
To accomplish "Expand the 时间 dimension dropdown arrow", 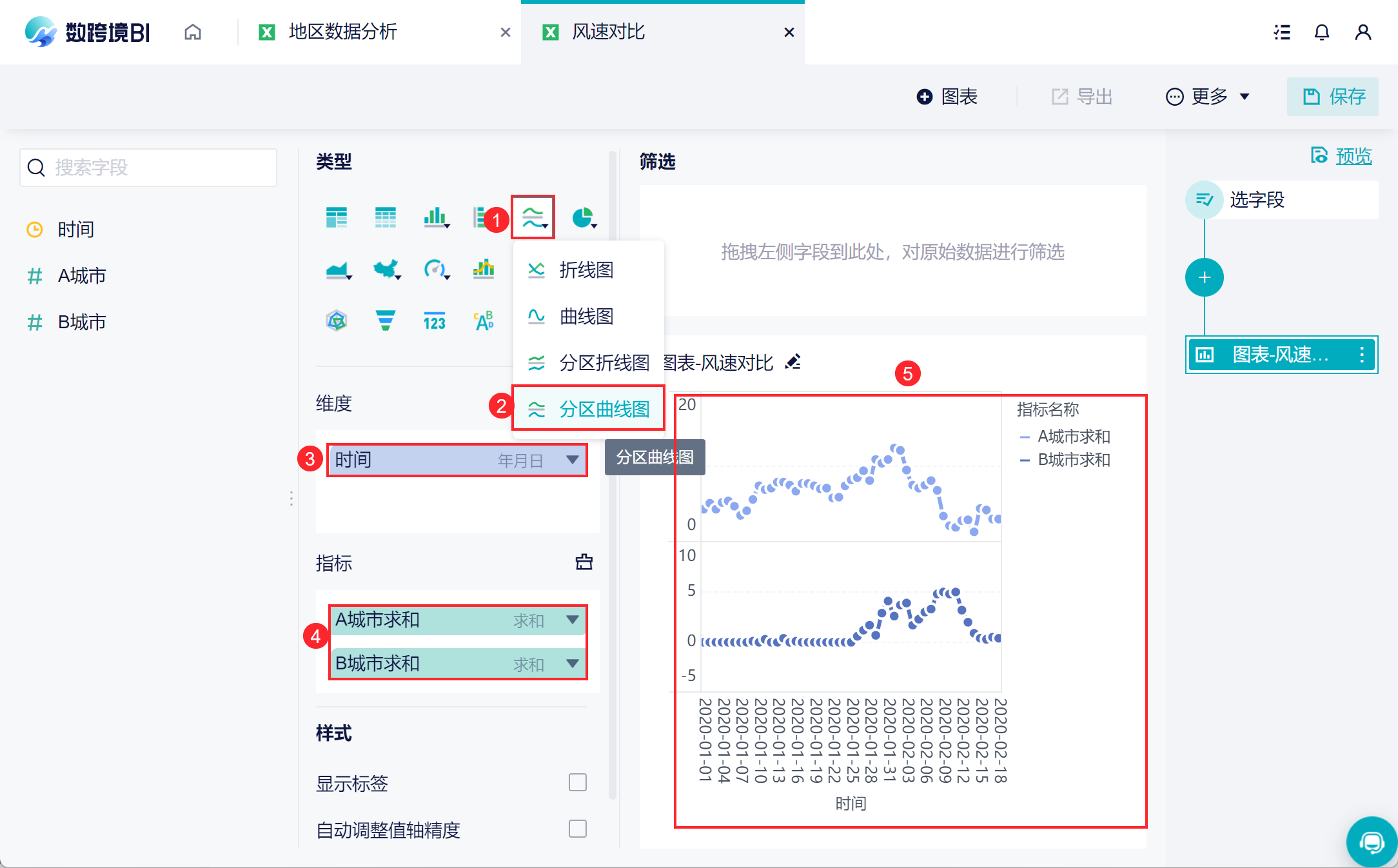I will coord(572,460).
